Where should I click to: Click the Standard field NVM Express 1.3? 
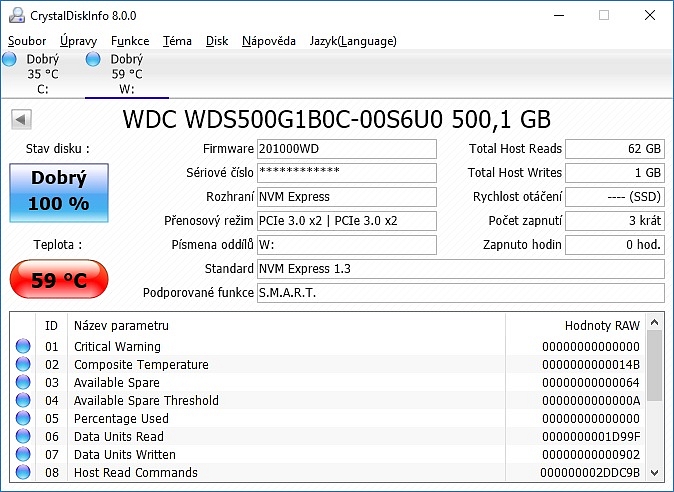pyautogui.click(x=461, y=269)
